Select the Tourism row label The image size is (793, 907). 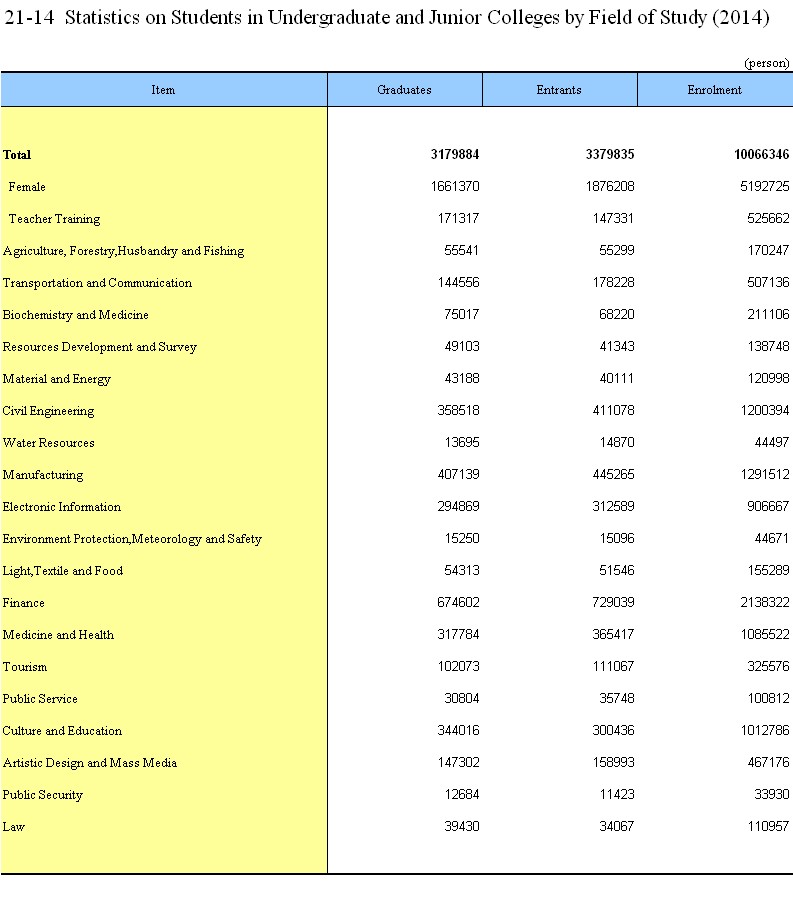tap(25, 667)
